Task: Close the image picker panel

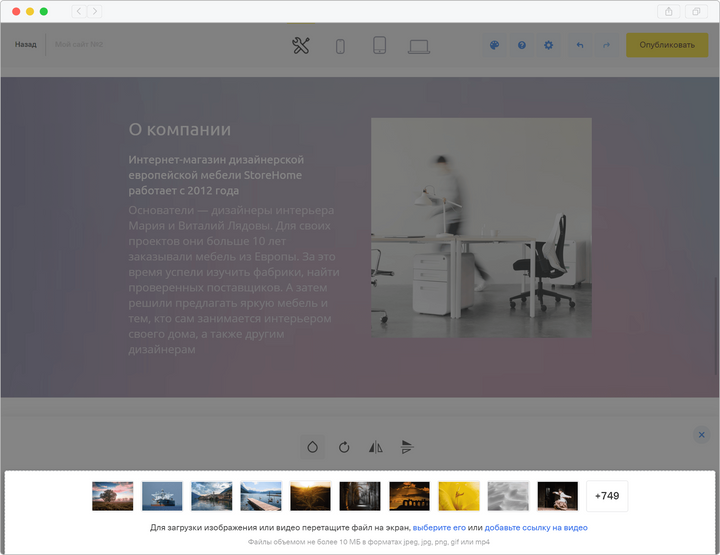Action: click(702, 435)
